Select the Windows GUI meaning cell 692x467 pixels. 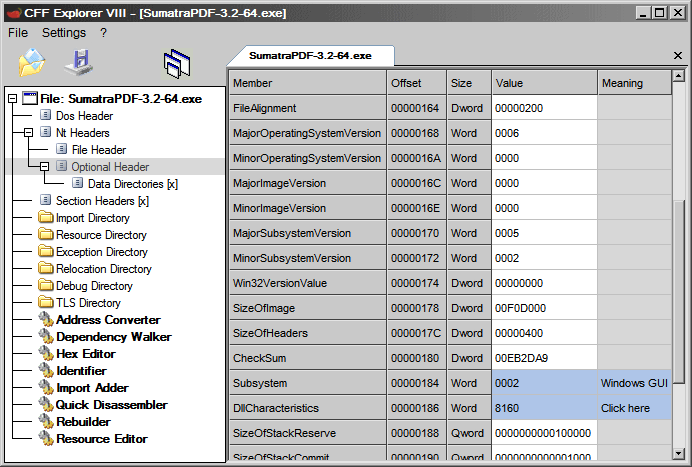(x=634, y=383)
